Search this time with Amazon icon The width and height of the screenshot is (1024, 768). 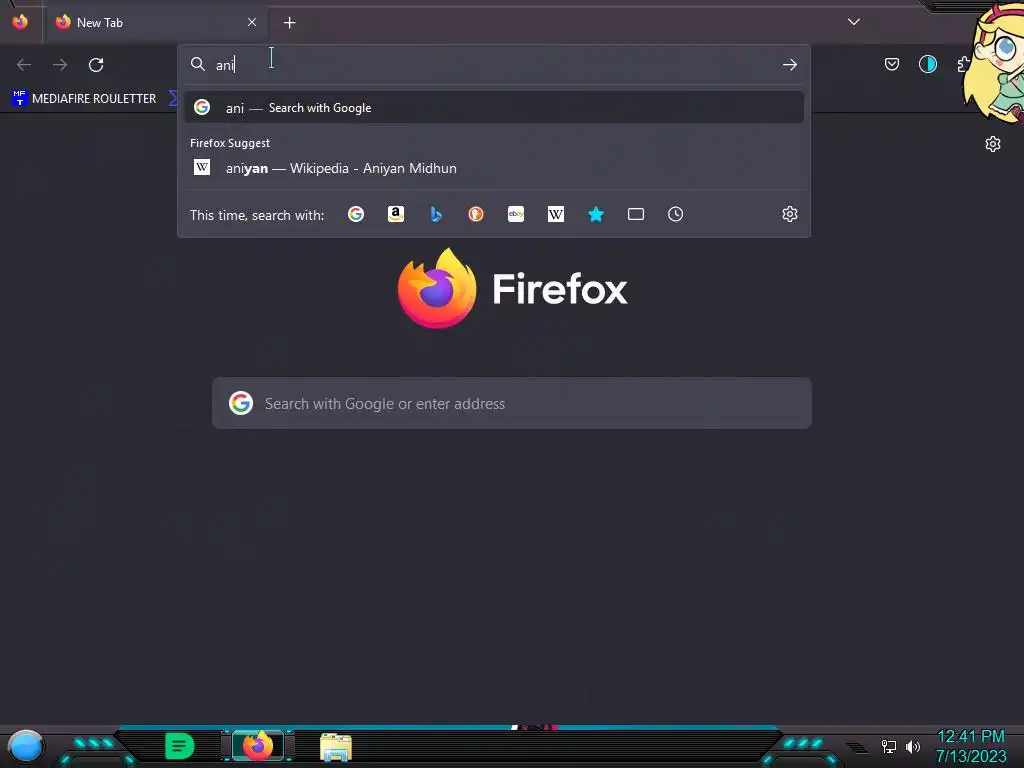pyautogui.click(x=396, y=214)
